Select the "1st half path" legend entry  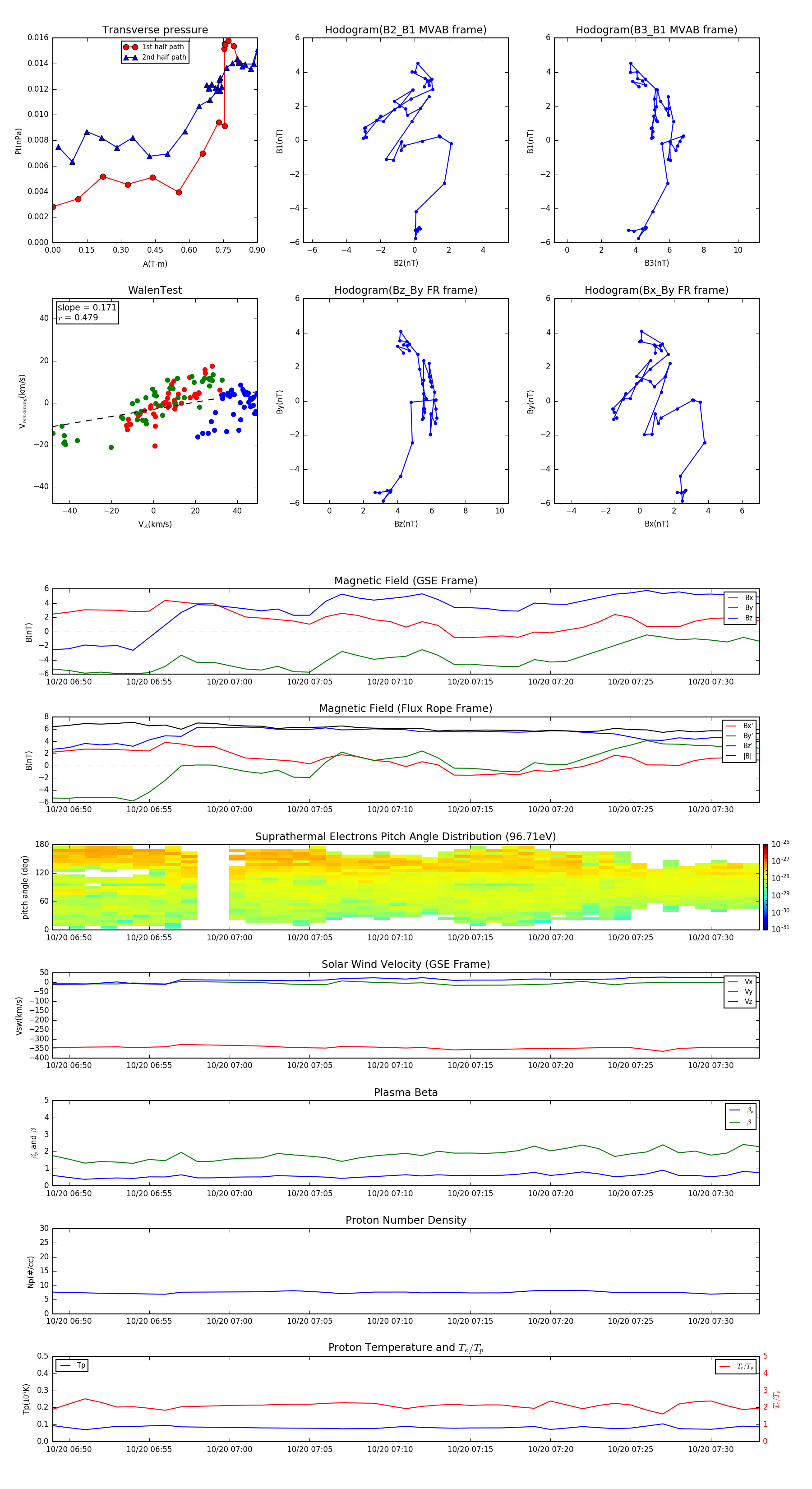pyautogui.click(x=154, y=47)
